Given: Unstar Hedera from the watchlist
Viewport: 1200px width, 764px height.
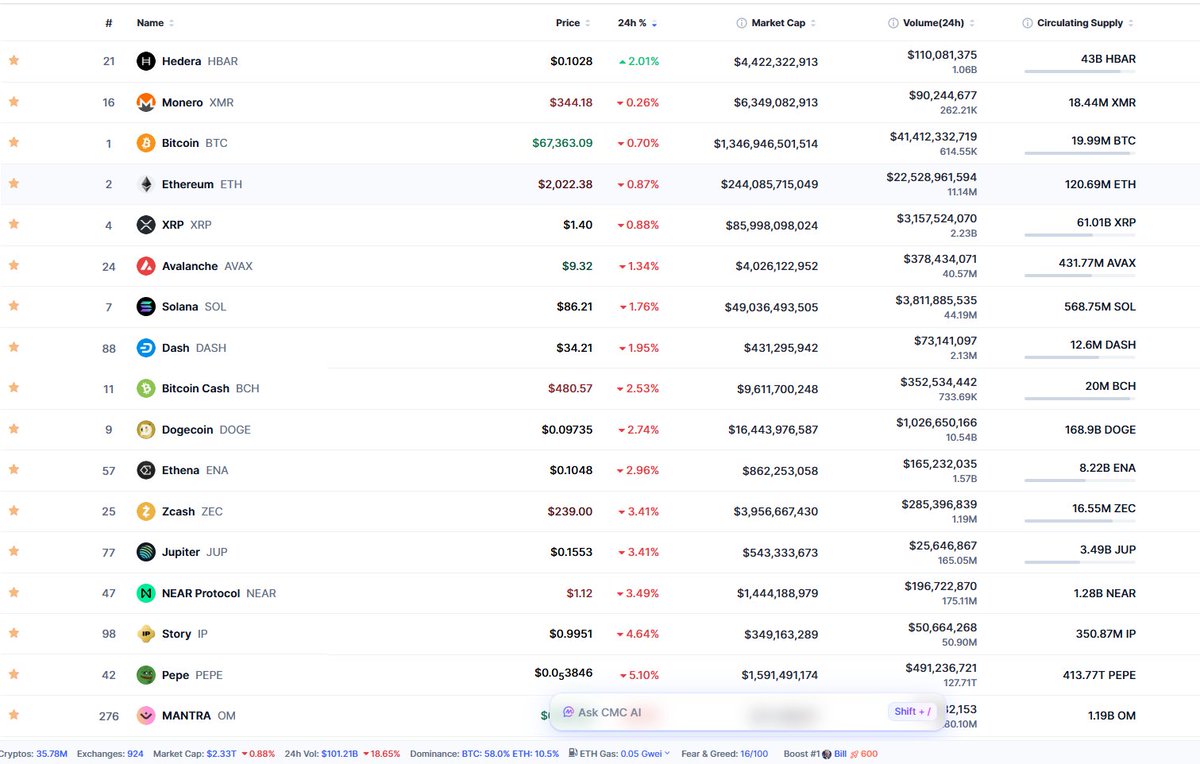Looking at the screenshot, I should pyautogui.click(x=14, y=61).
